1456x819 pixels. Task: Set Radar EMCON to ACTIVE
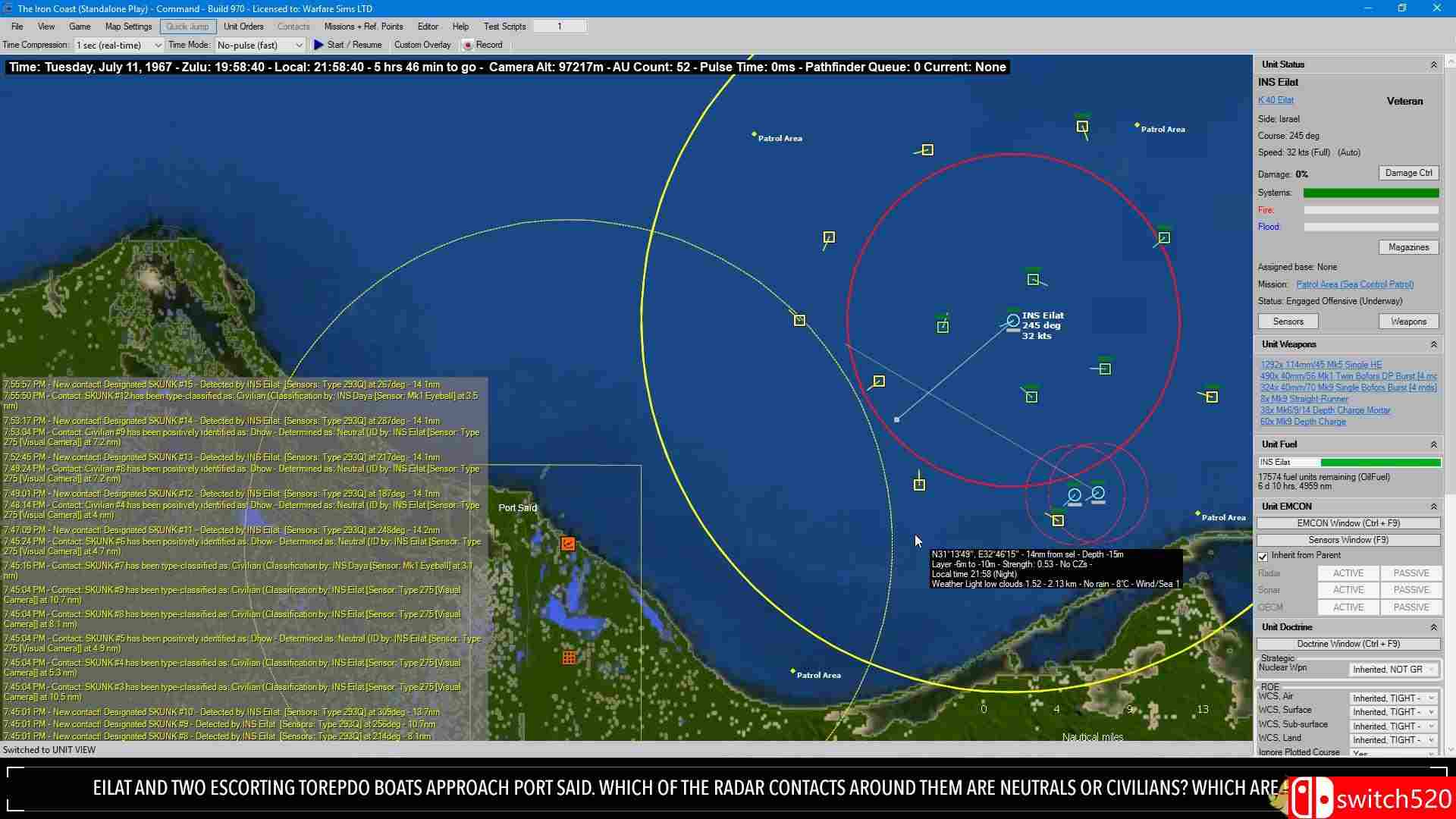pos(1348,573)
